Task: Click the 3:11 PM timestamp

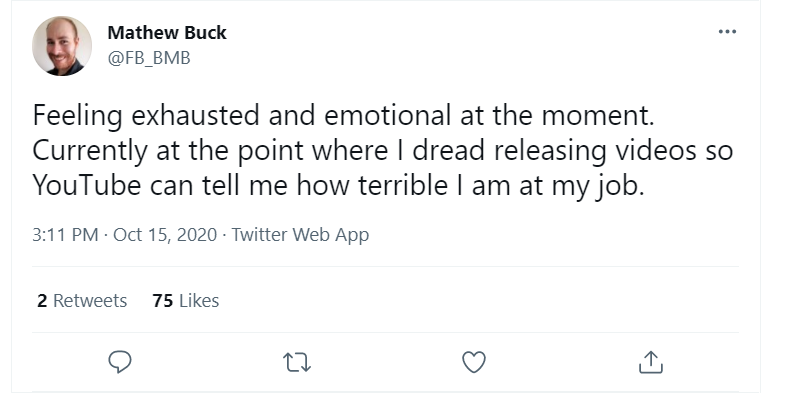Action: [65, 235]
